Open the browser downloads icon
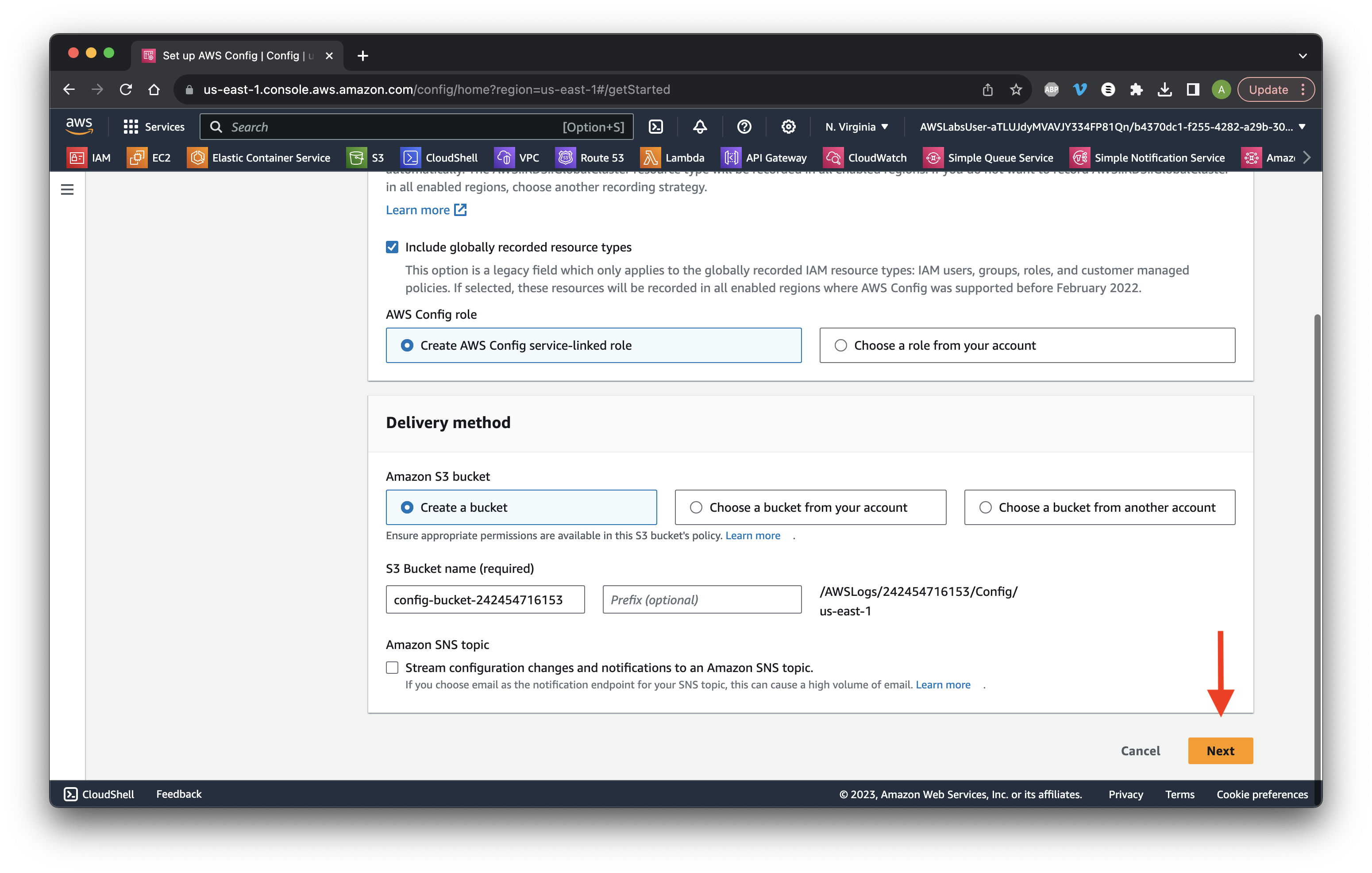 pyautogui.click(x=1164, y=89)
